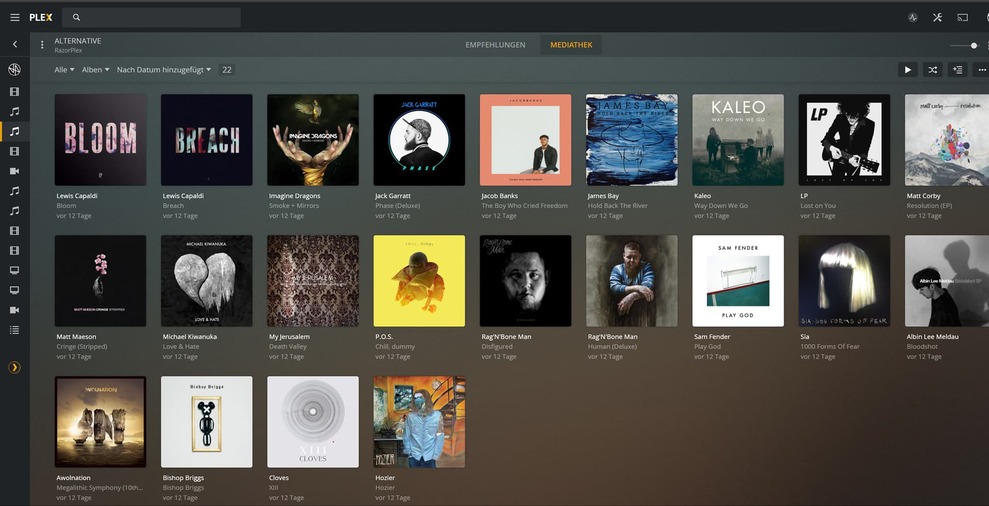This screenshot has width=989, height=506.
Task: Open the Jack Garratt Phase album cover
Action: tap(419, 139)
